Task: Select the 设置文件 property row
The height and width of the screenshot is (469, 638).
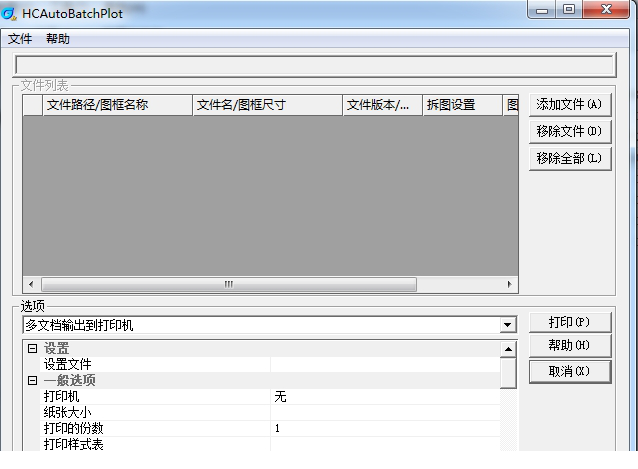Action: (270, 364)
